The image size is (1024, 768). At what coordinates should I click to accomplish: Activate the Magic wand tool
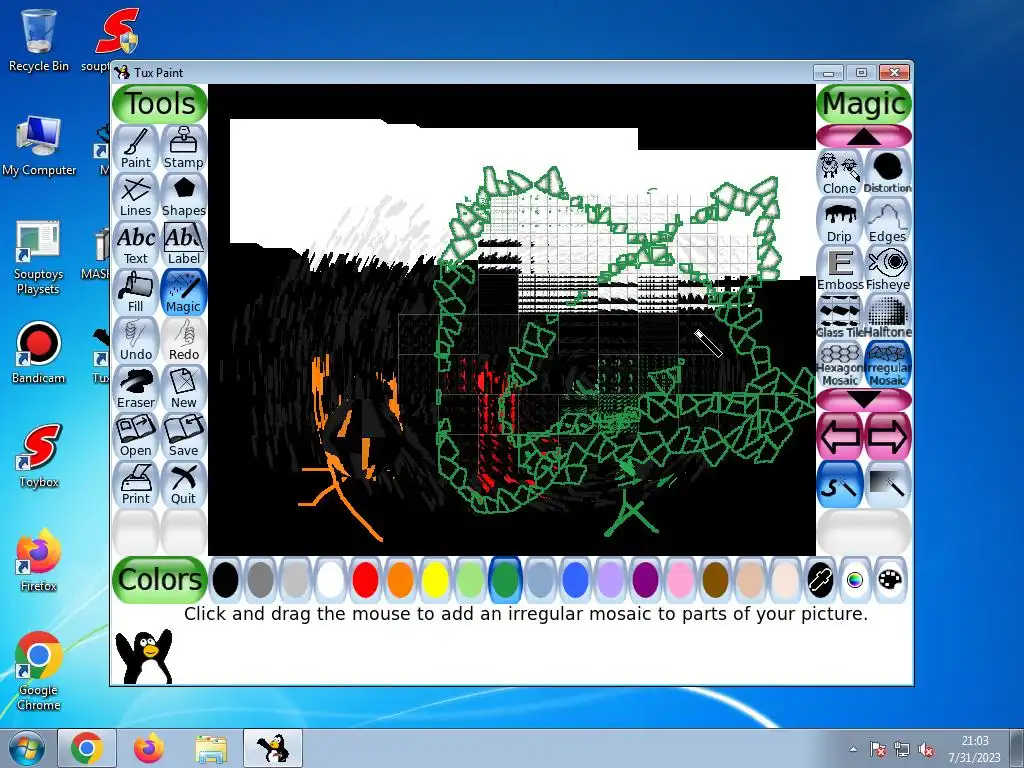click(184, 292)
